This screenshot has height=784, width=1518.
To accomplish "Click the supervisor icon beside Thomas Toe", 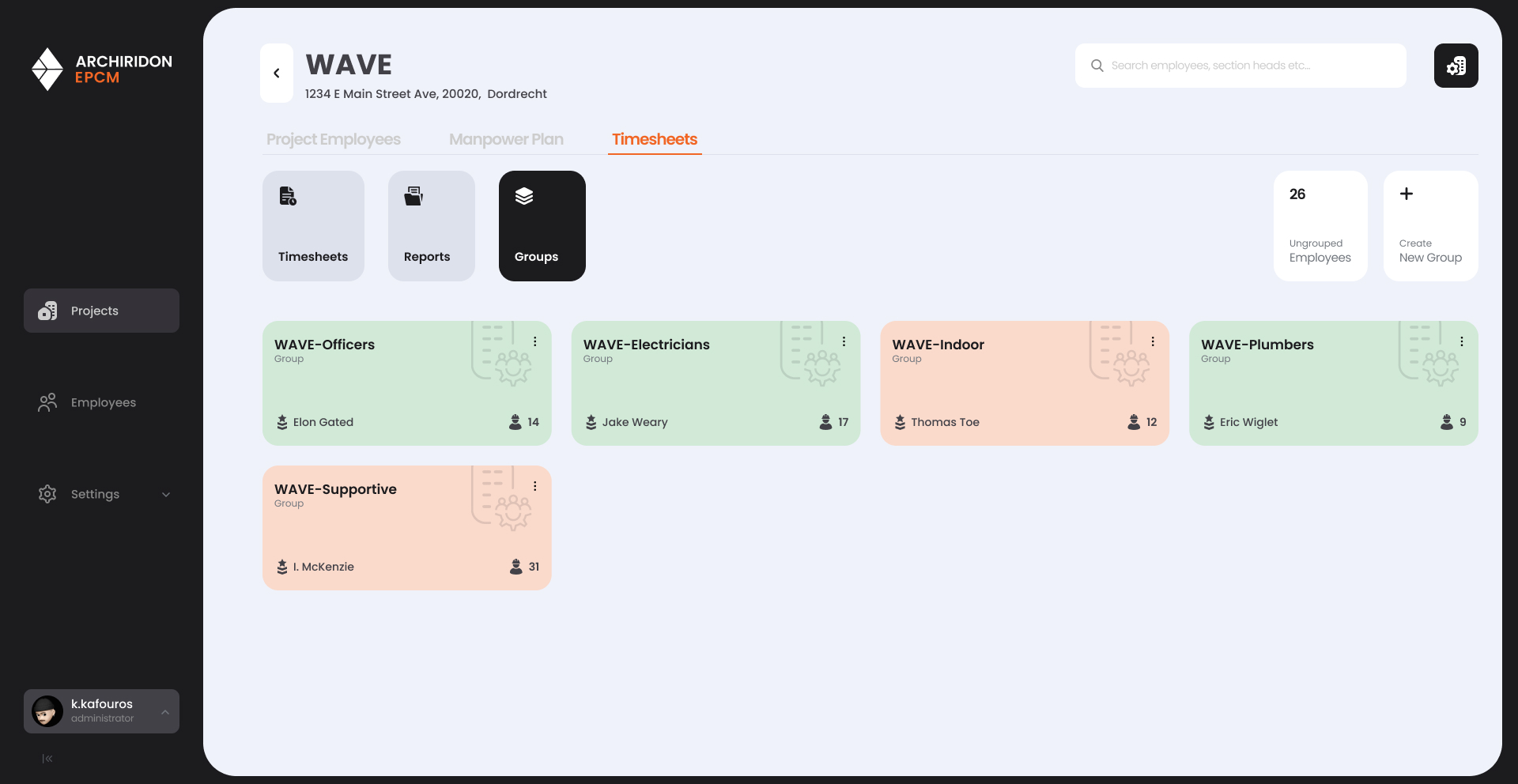I will click(900, 422).
